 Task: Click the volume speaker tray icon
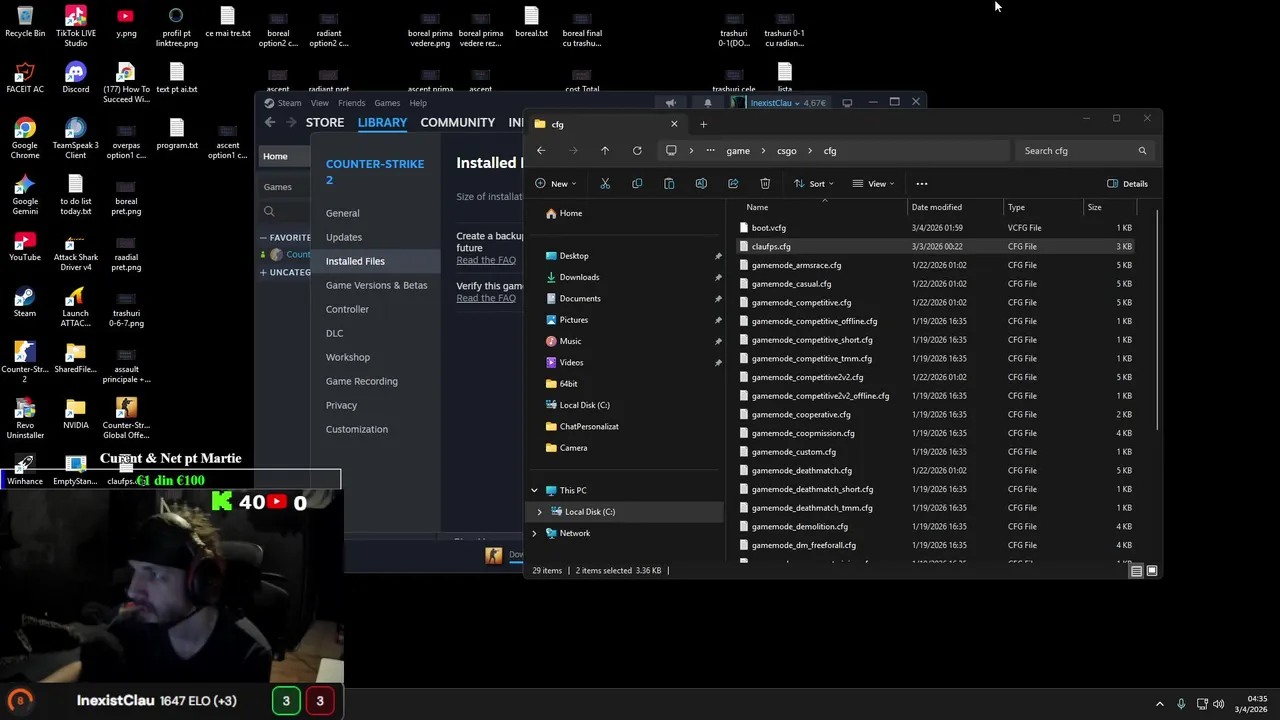(1219, 704)
